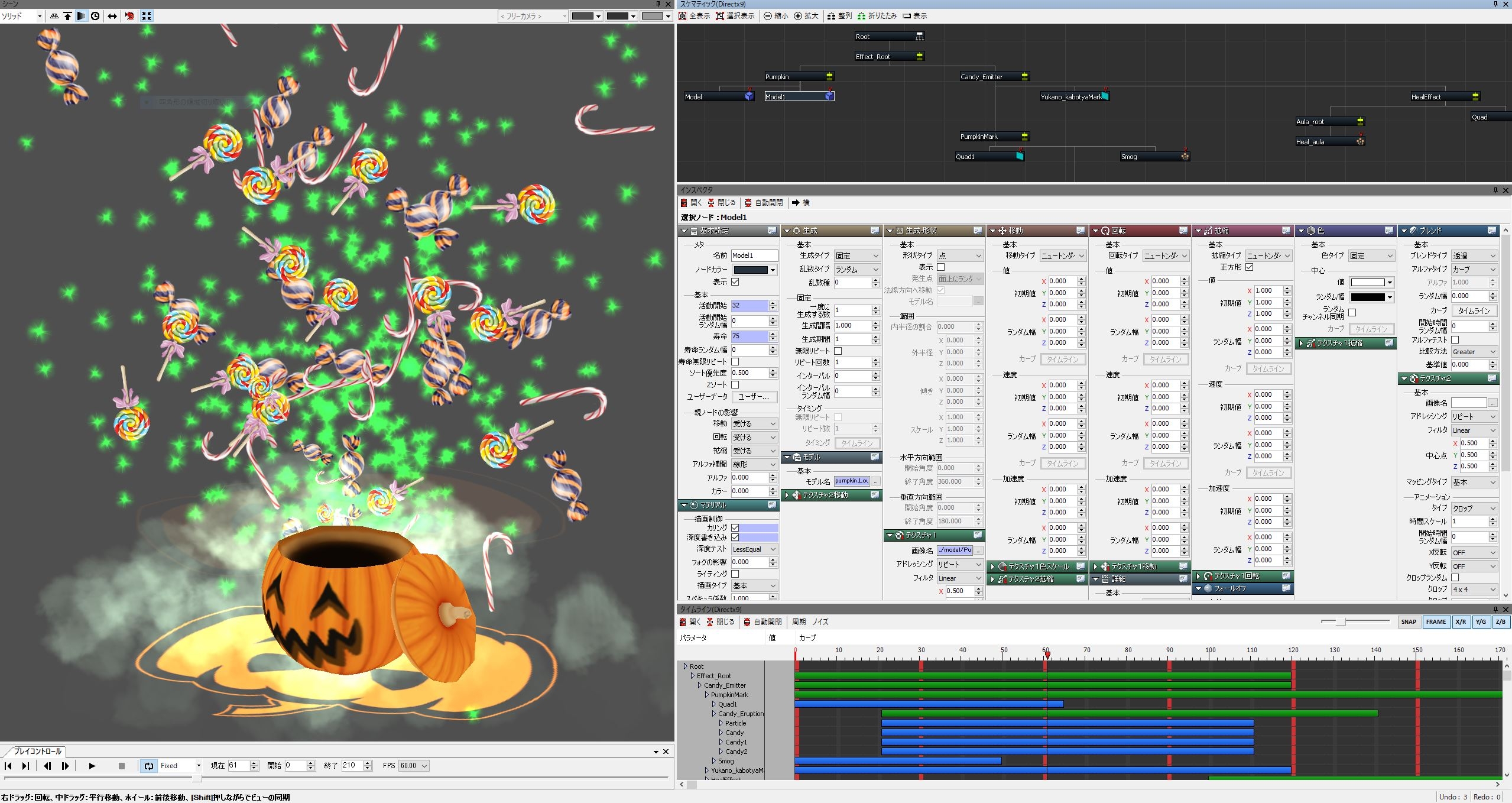Click the ユーザー... user data button
The image size is (1512, 803).
click(x=754, y=397)
